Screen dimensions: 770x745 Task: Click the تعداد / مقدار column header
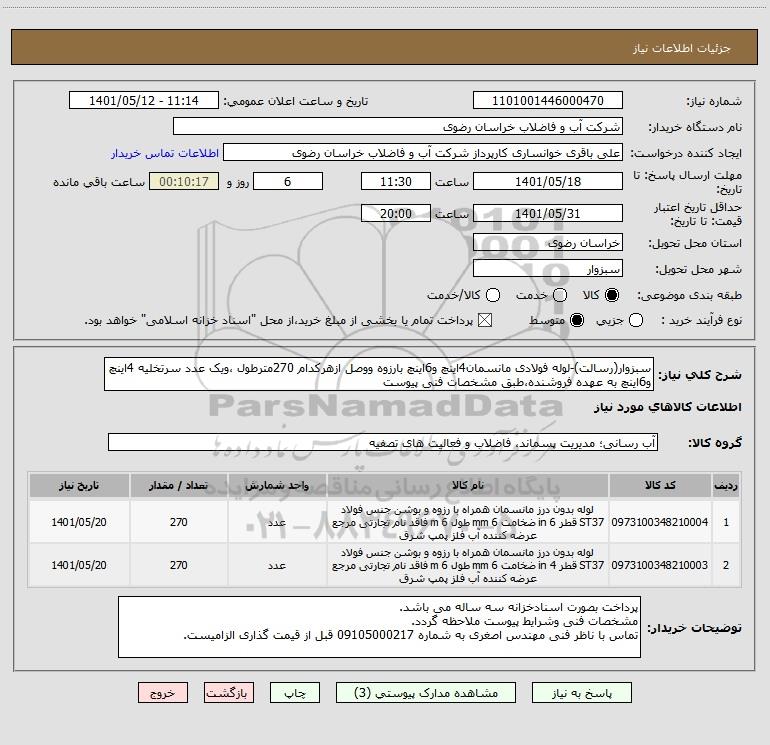pos(179,485)
